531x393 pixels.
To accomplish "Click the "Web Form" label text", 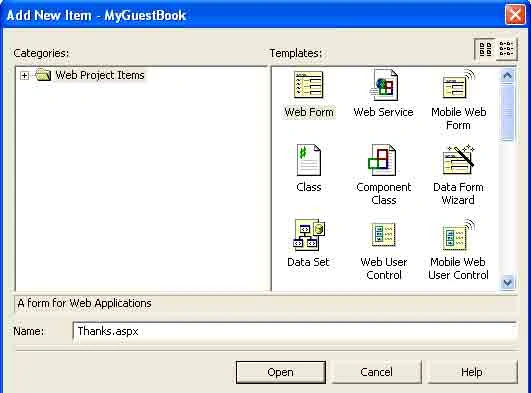I will point(309,112).
